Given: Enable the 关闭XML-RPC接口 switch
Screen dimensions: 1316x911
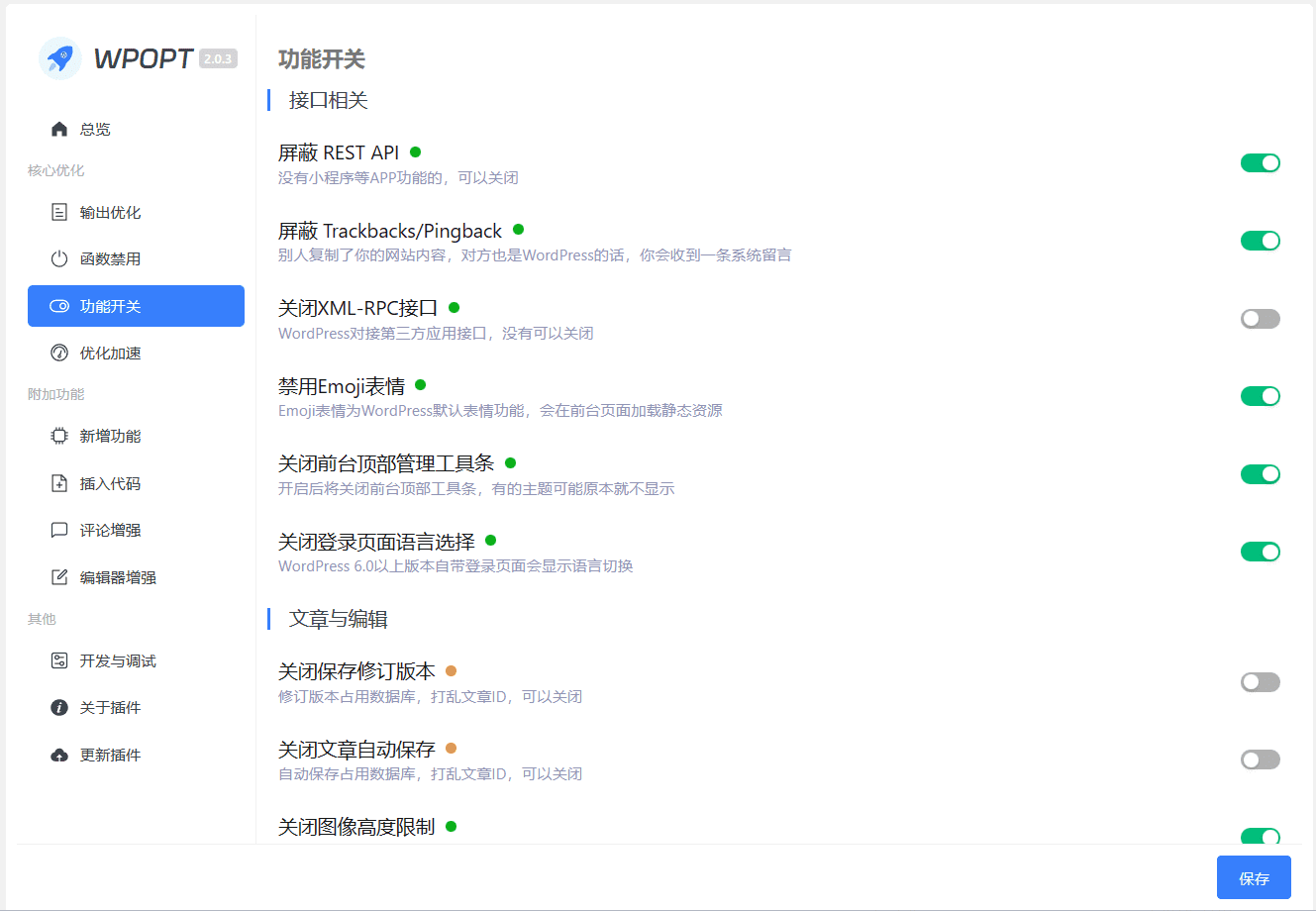Looking at the screenshot, I should coord(1260,318).
